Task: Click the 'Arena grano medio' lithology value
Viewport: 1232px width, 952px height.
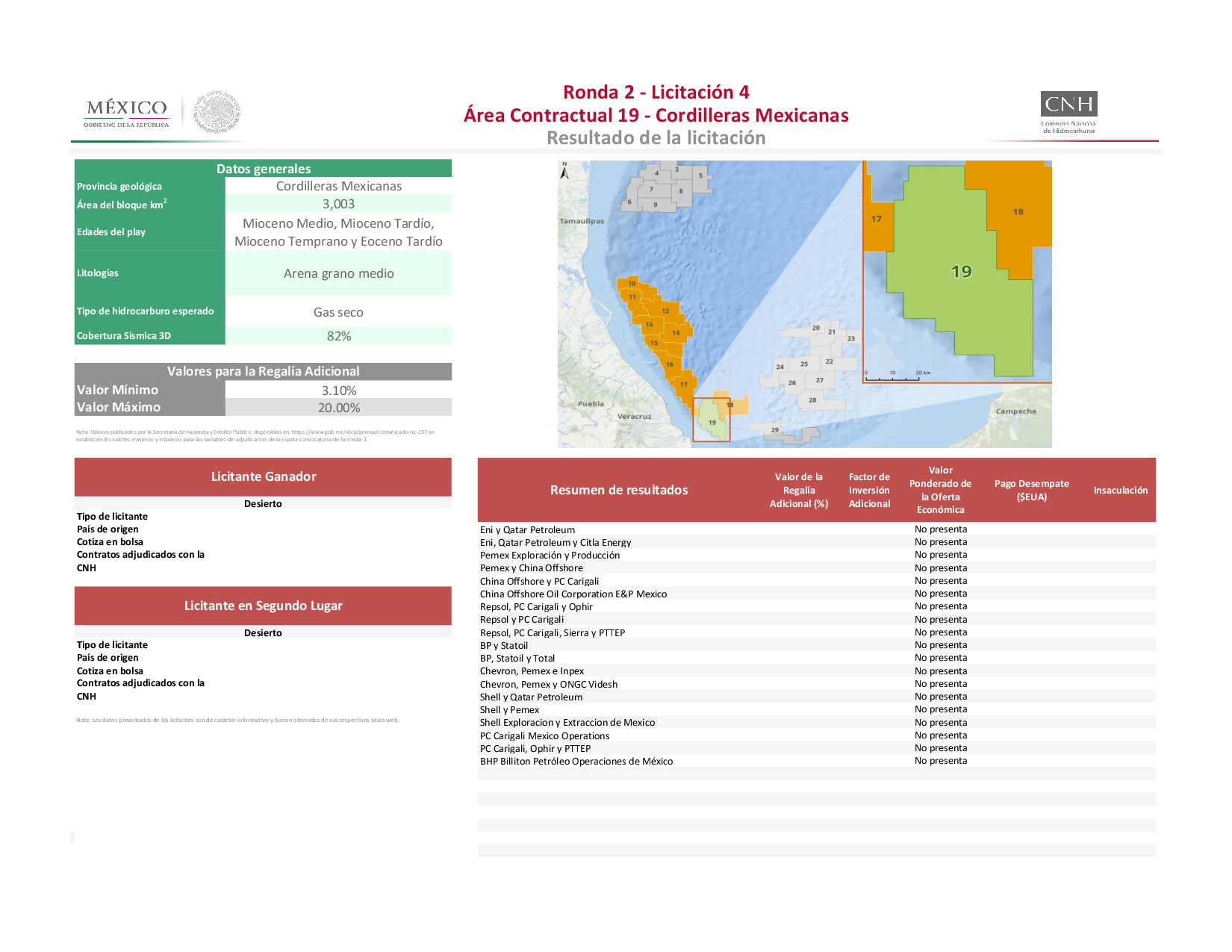Action: (x=338, y=273)
